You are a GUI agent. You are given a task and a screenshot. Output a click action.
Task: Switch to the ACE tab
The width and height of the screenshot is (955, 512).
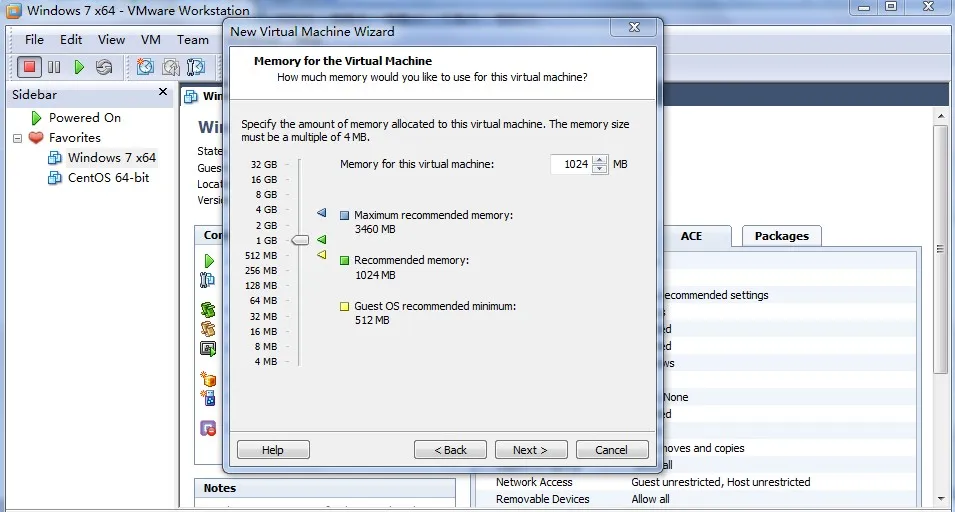(691, 236)
